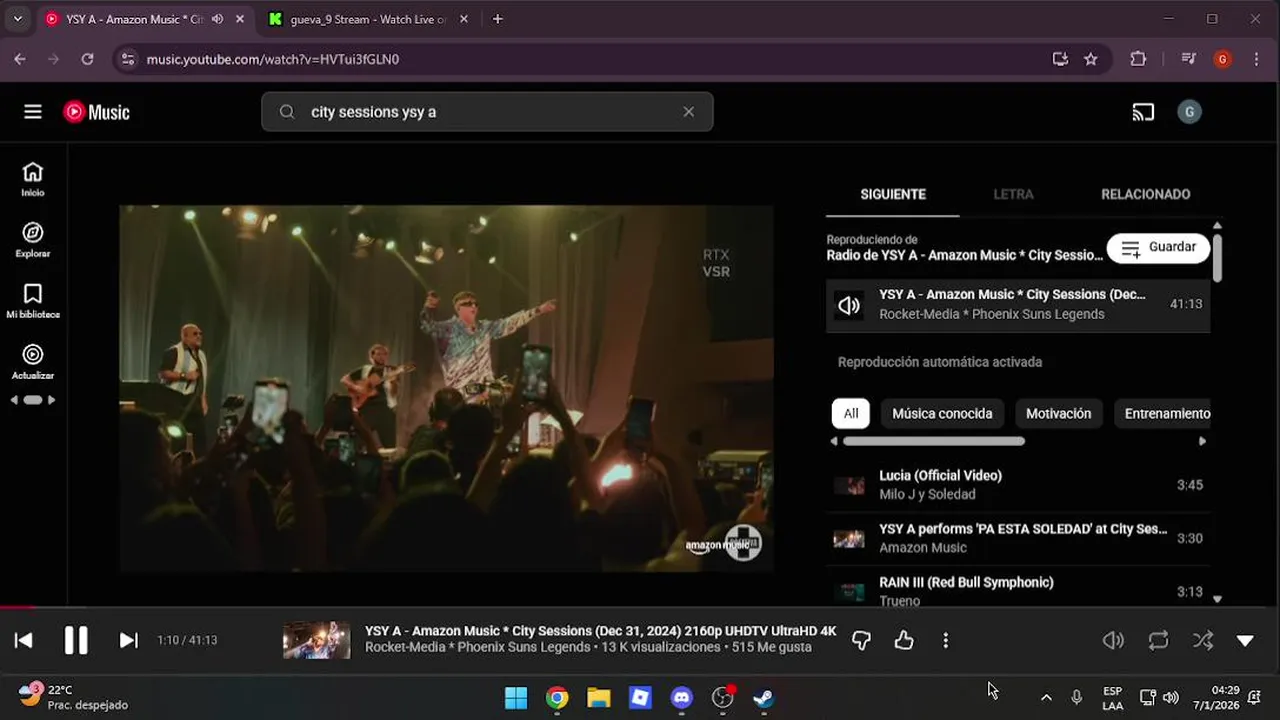Image resolution: width=1280 pixels, height=720 pixels.
Task: Click the volume icon in the player bar
Action: [1113, 640]
